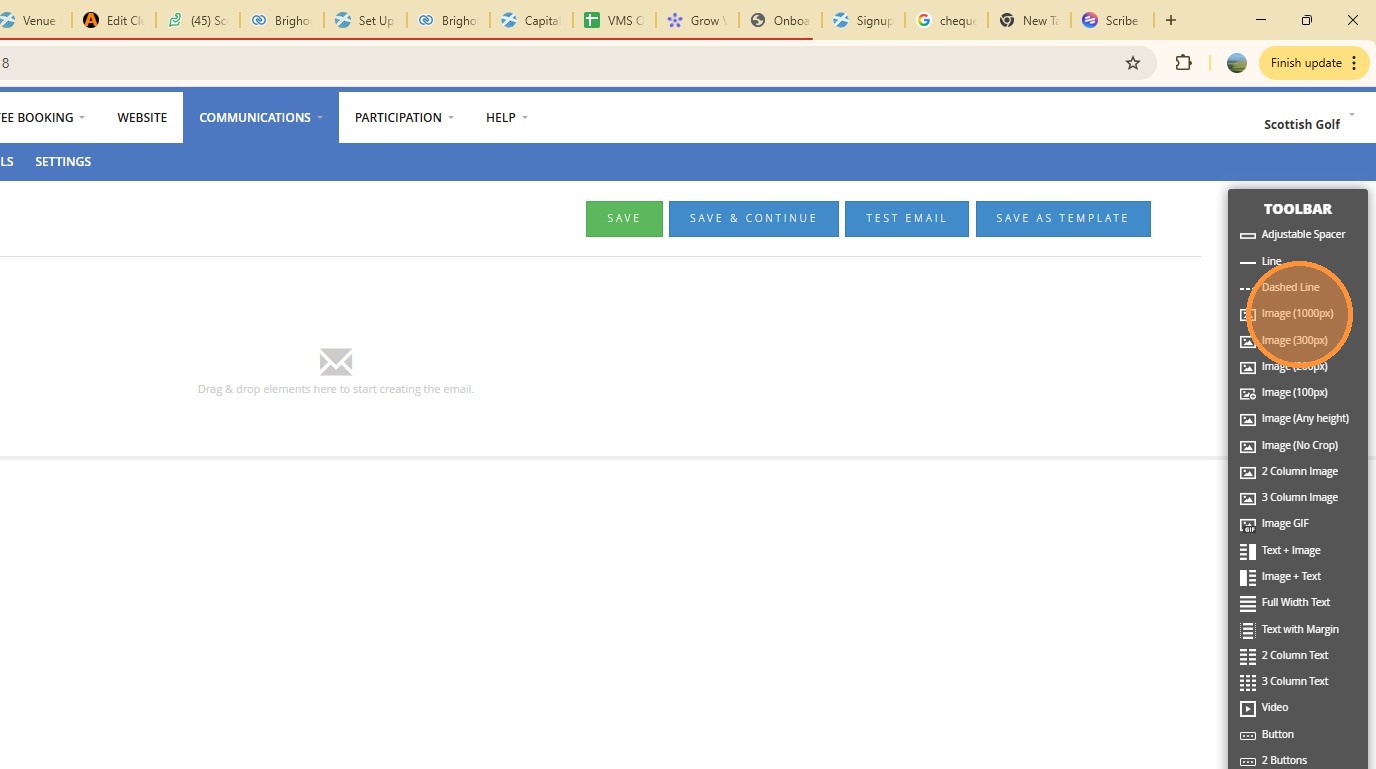The height and width of the screenshot is (769, 1376).
Task: Choose the 3 Column Image element
Action: [1289, 497]
